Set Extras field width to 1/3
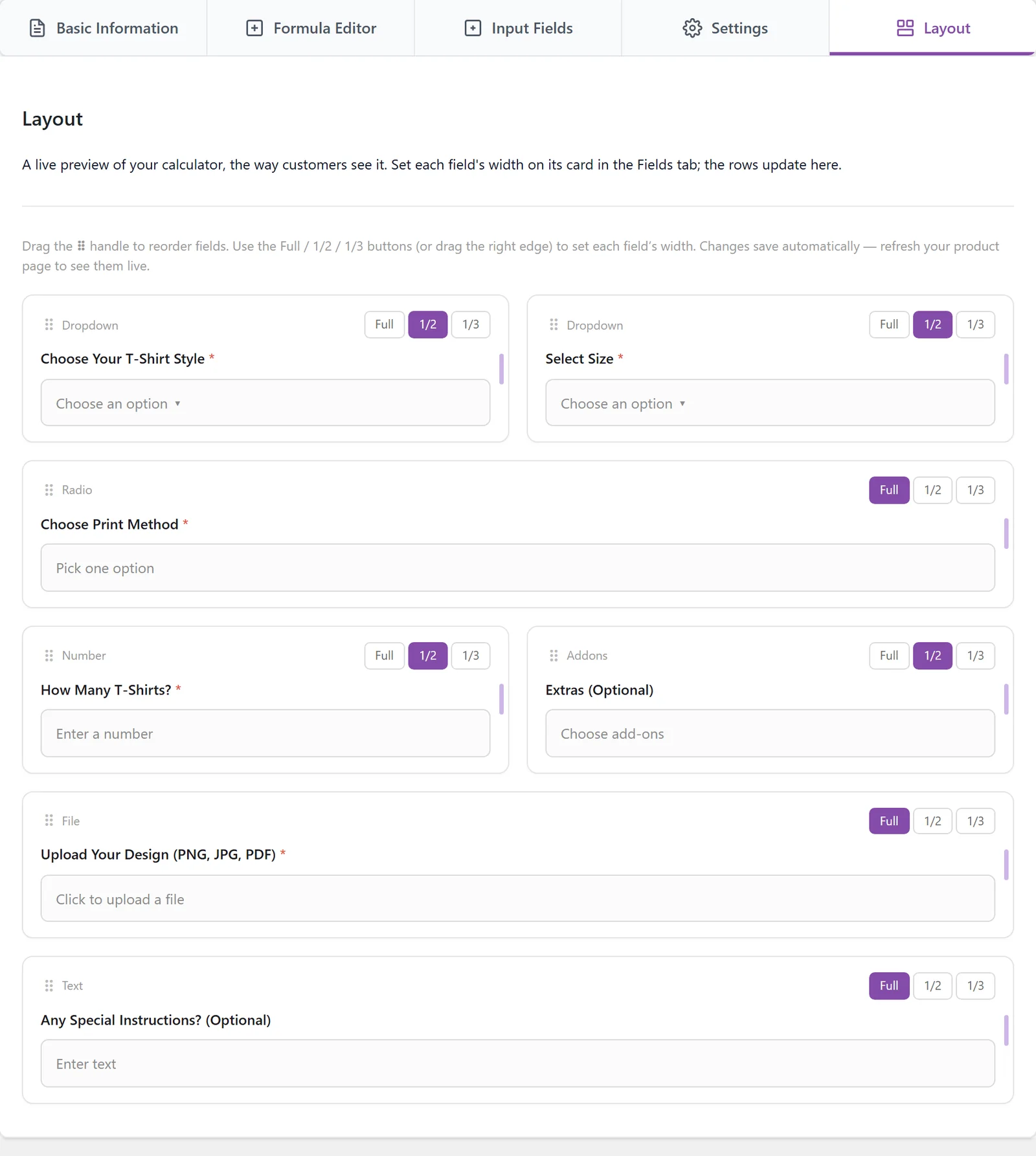1036x1156 pixels. point(976,656)
